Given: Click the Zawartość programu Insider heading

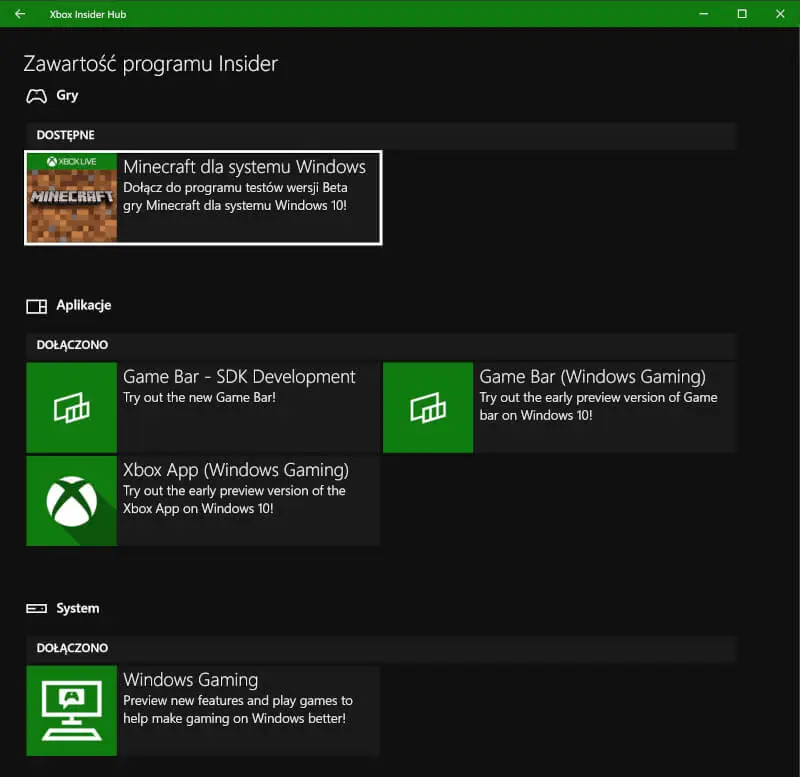Looking at the screenshot, I should tap(148, 63).
